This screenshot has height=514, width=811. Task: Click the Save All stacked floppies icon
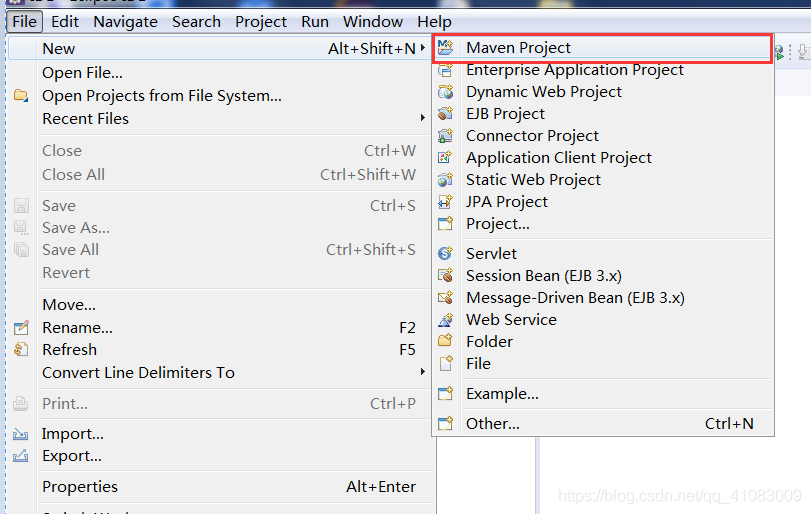(x=21, y=250)
